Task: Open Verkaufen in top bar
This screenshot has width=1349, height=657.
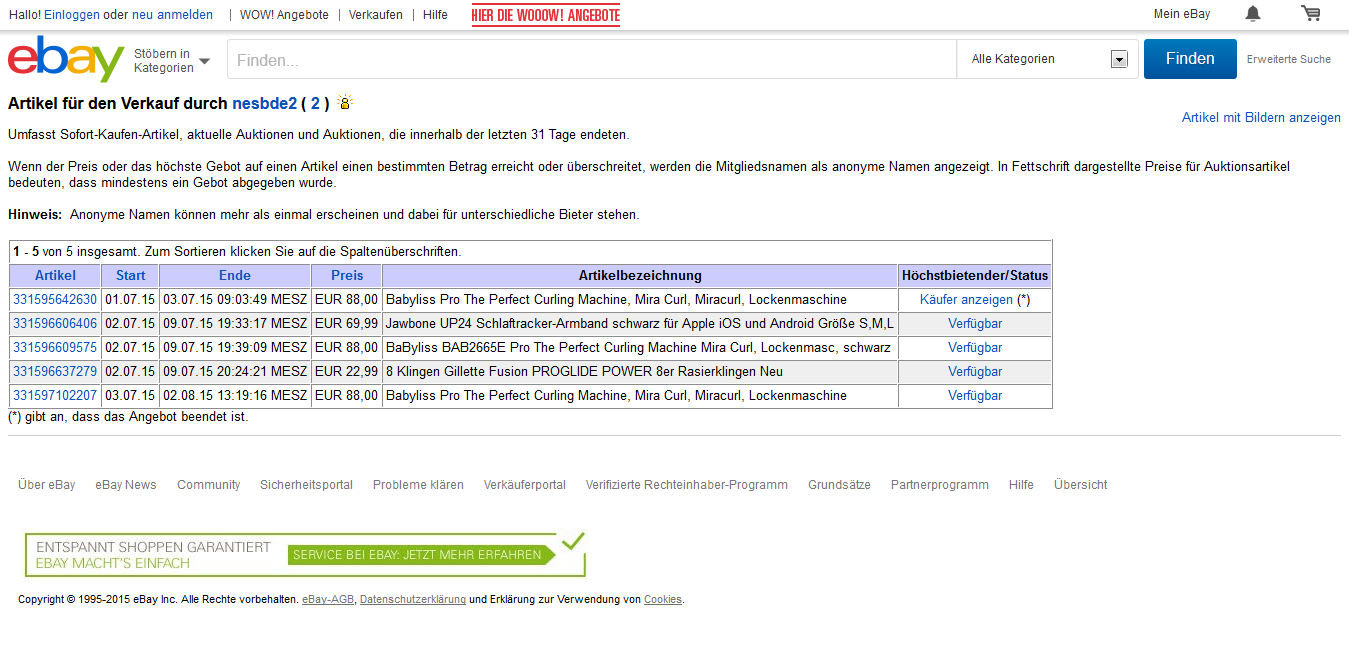Action: 376,15
